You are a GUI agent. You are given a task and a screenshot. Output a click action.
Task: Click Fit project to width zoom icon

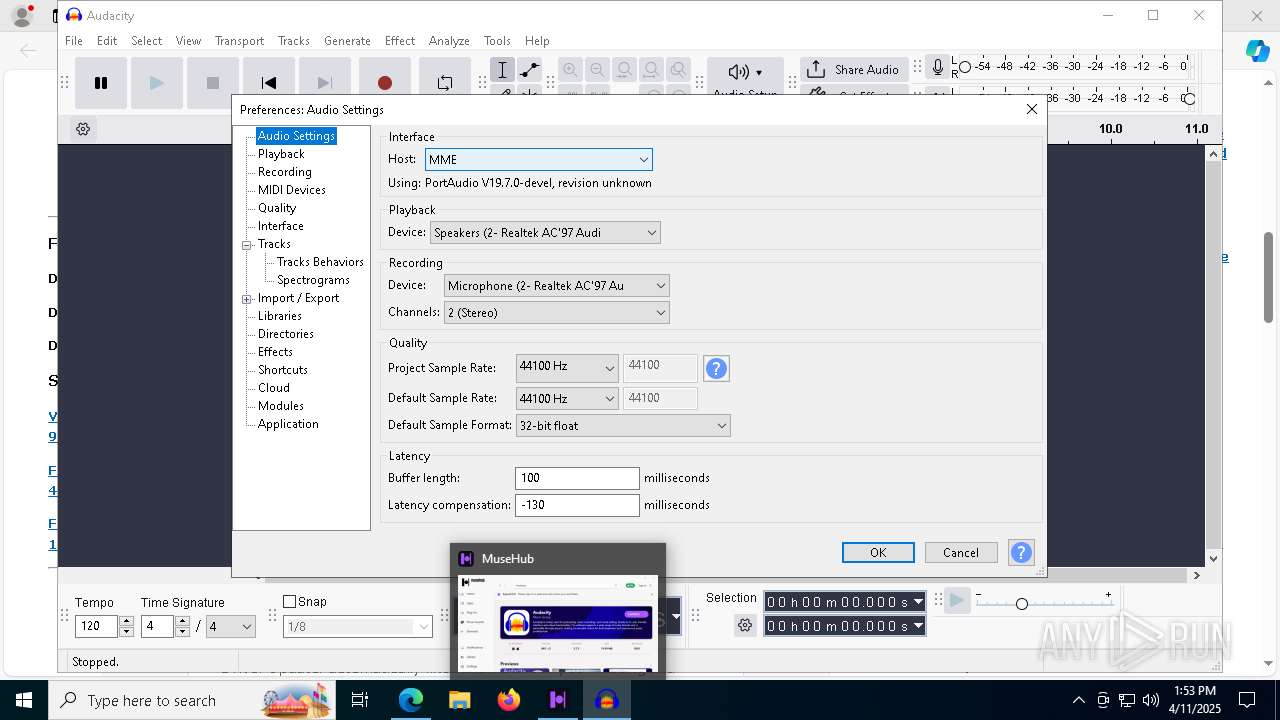(x=651, y=70)
